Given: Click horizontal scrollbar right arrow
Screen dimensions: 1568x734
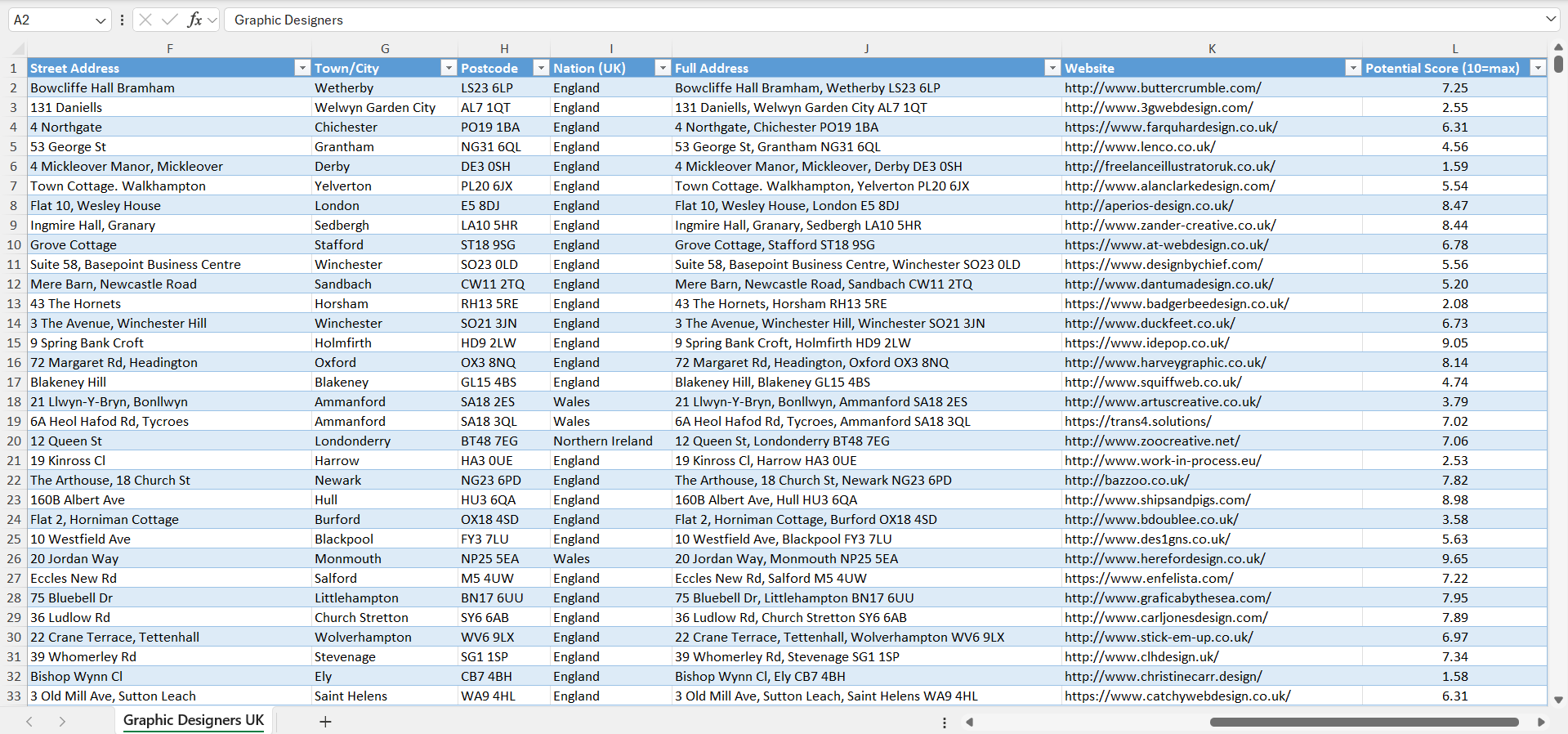Looking at the screenshot, I should 1541,723.
